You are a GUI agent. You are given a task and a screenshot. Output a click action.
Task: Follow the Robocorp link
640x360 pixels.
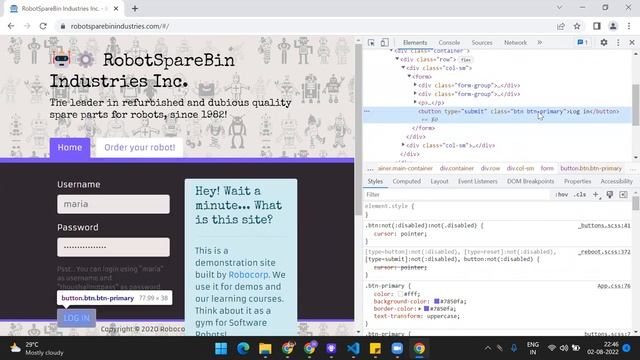(x=248, y=275)
